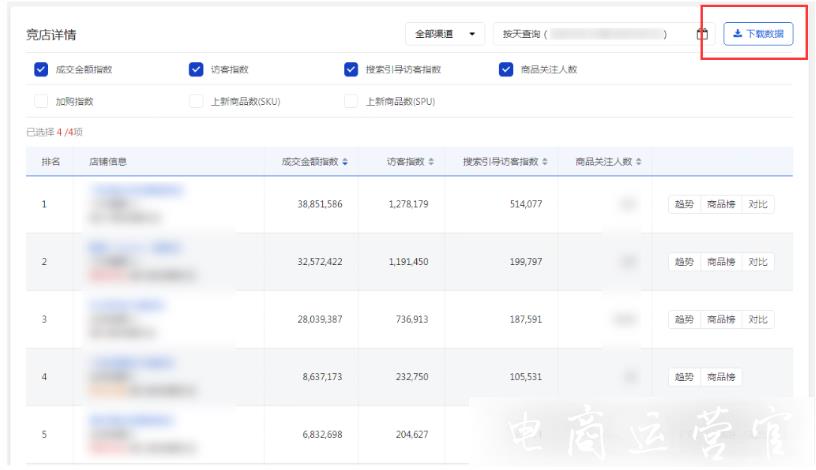Screen dimensions: 816x470
Task: Uncheck the 搜索引导访客指数 checkbox
Action: [x=350, y=70]
